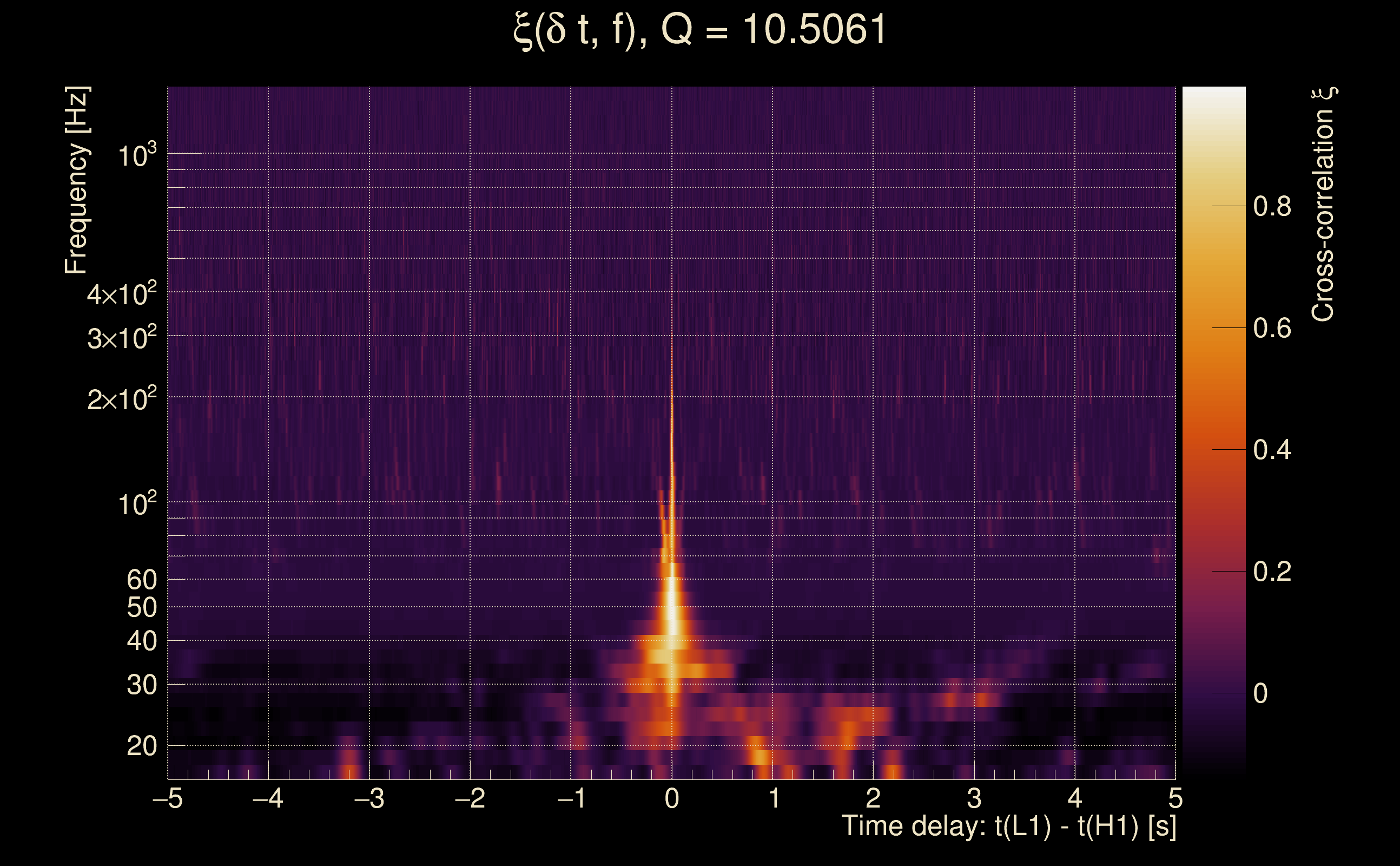The height and width of the screenshot is (866, 1400).
Task: Click the Time delay t(L1) - t(H1) axis label
Action: [x=1008, y=826]
